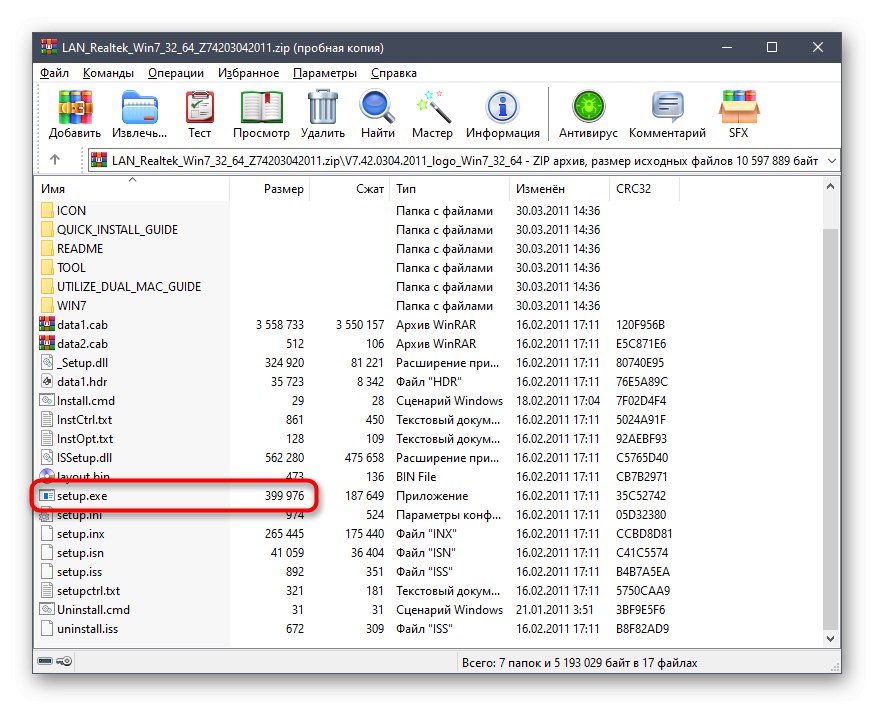Click the 3 558 733 size value
The width and height of the screenshot is (874, 706).
280,324
